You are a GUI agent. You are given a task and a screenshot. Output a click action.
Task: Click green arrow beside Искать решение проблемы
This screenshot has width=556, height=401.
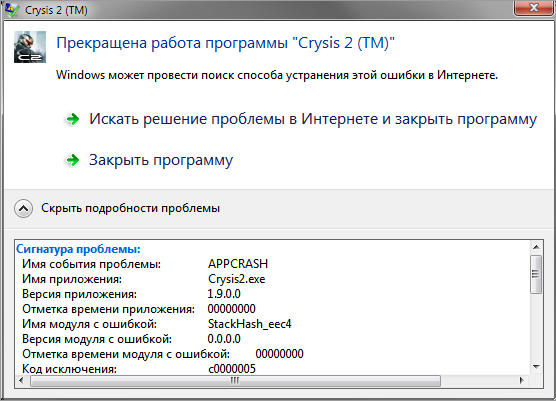pos(73,119)
